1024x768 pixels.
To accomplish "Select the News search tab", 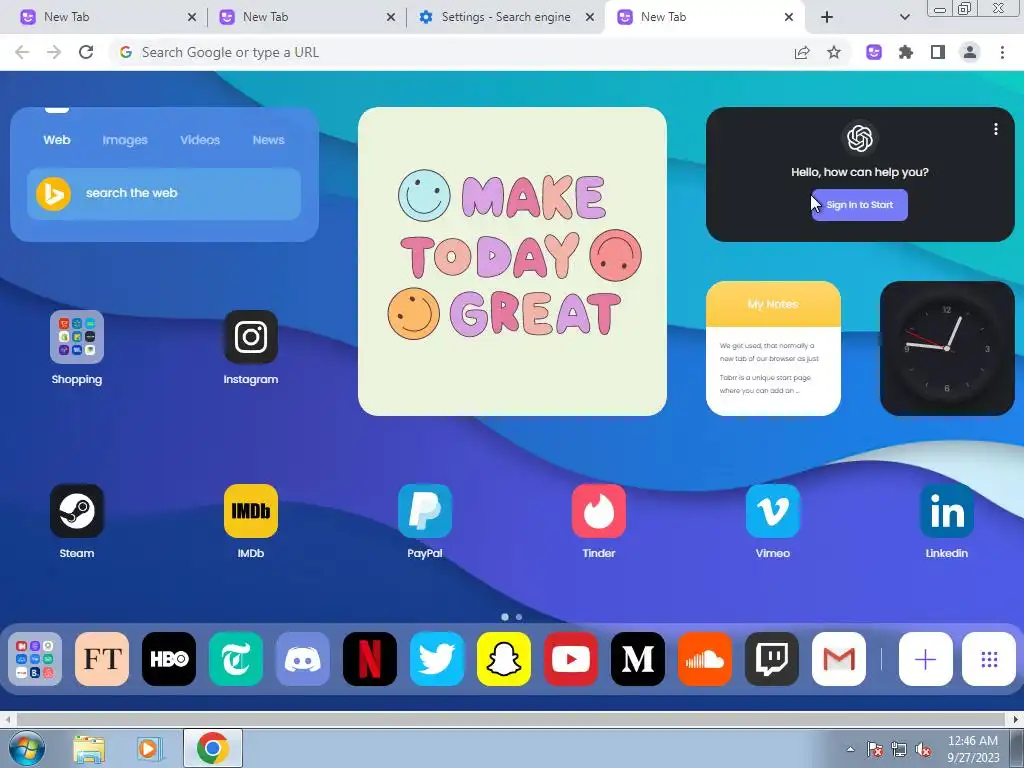I will click(x=268, y=140).
